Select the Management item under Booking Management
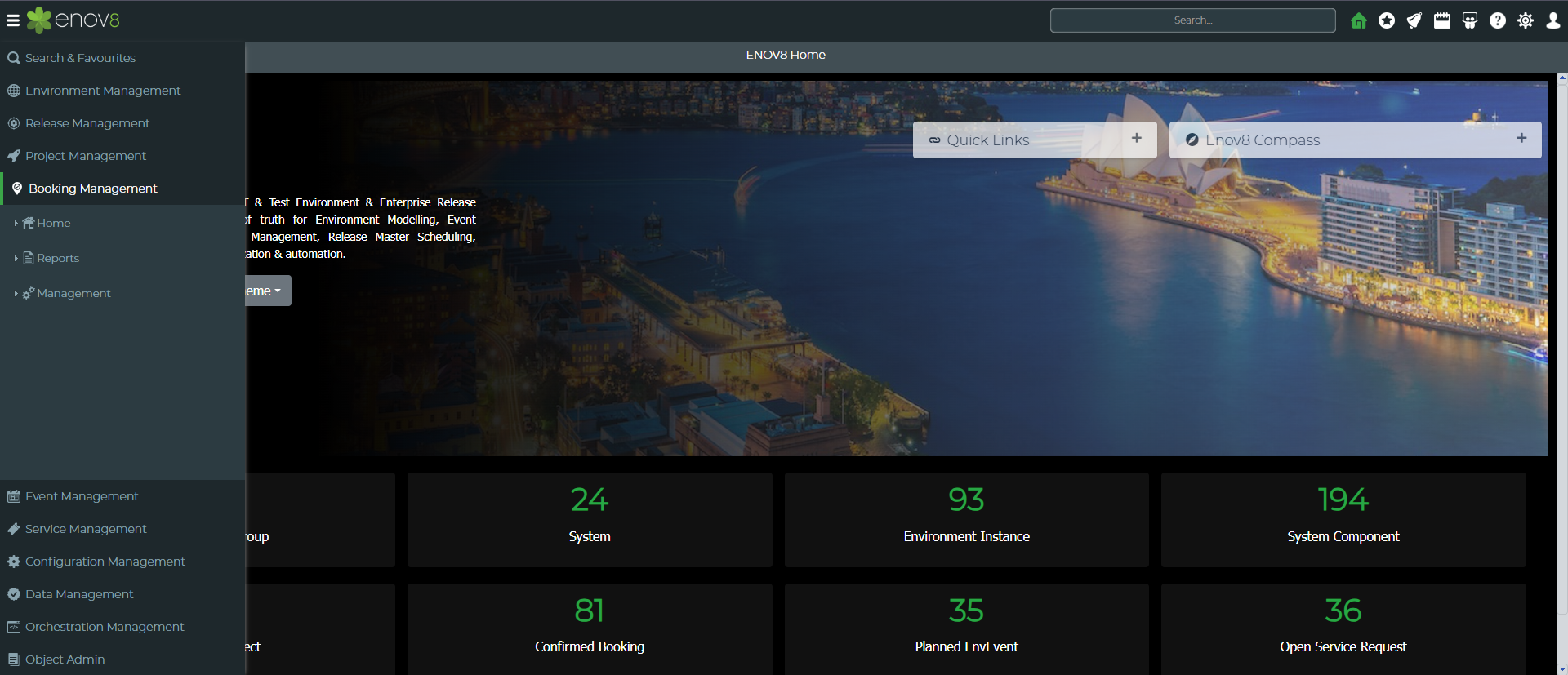Image resolution: width=1568 pixels, height=675 pixels. pos(73,293)
